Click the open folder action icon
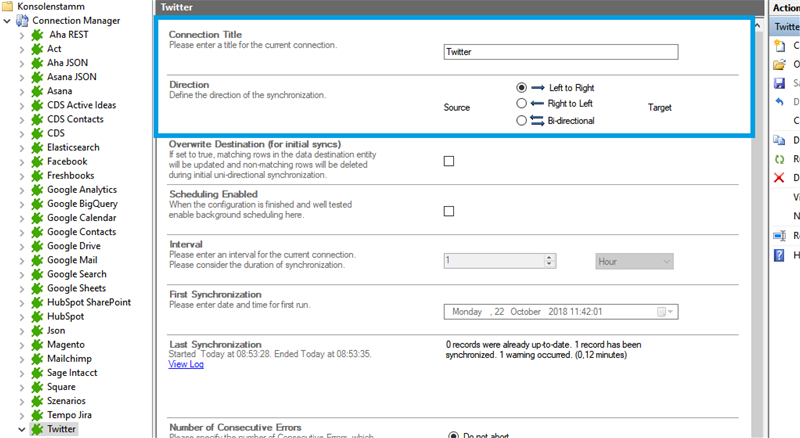 [x=779, y=65]
